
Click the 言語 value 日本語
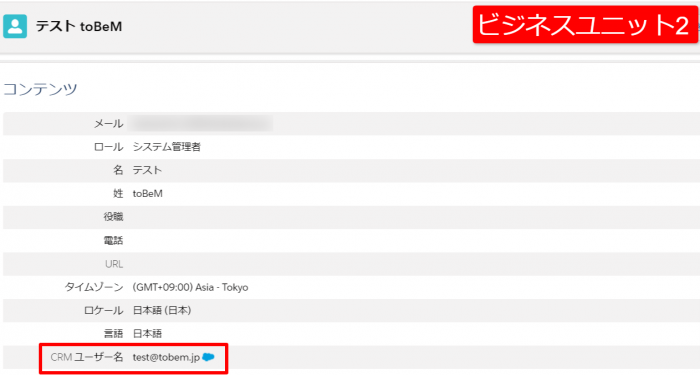[147, 333]
